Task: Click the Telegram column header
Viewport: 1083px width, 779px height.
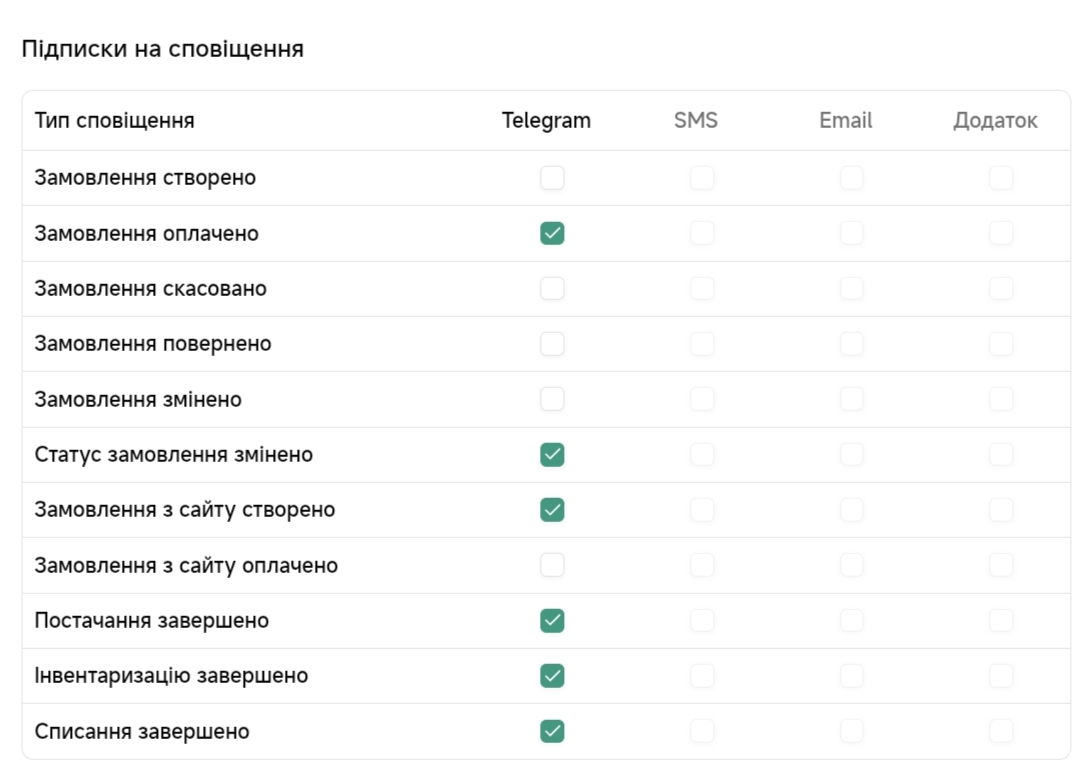Action: tap(546, 121)
